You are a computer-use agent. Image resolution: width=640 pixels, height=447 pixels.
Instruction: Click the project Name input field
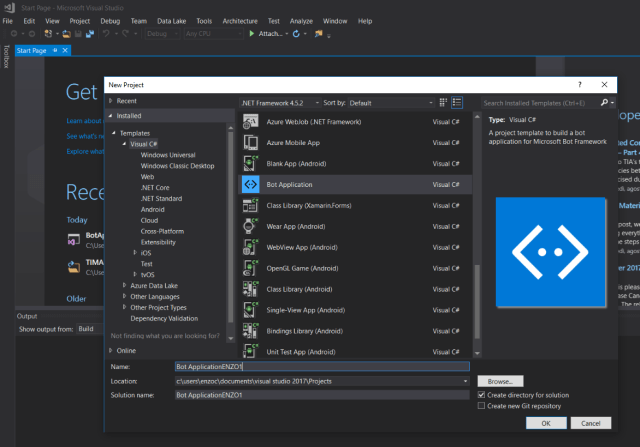pos(322,367)
